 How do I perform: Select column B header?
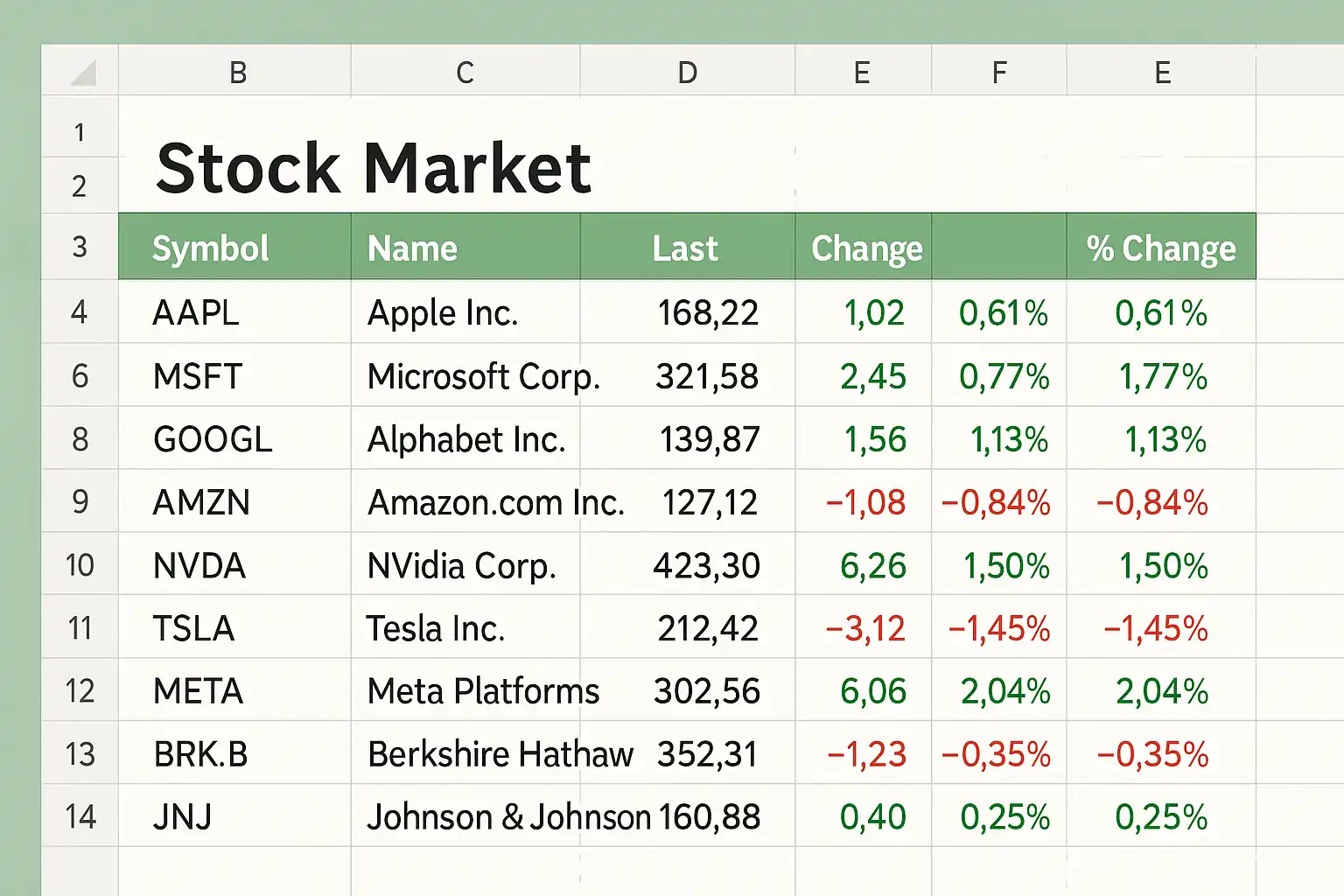click(237, 73)
